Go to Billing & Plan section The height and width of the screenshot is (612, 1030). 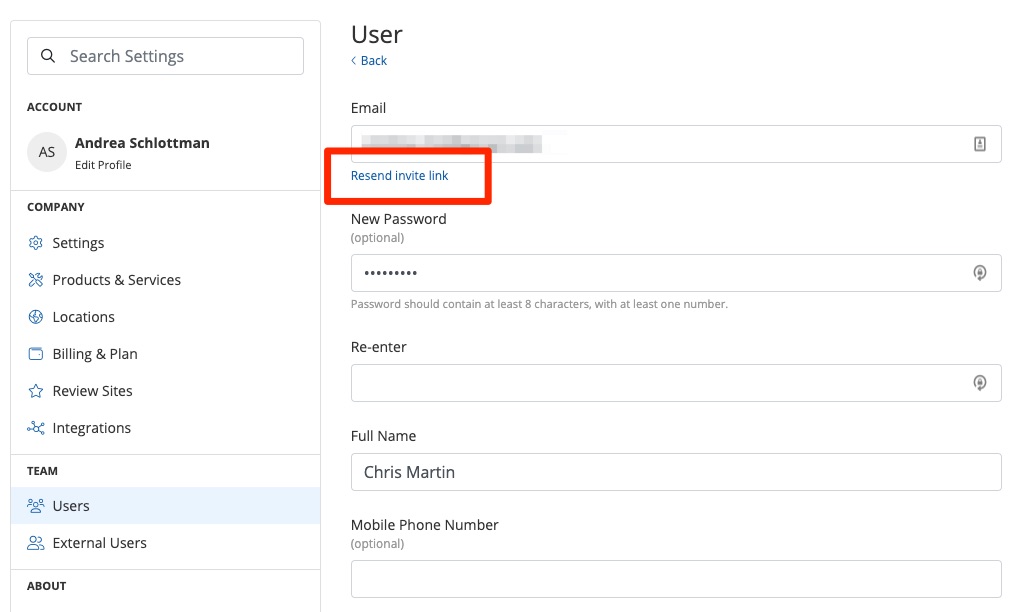point(95,354)
